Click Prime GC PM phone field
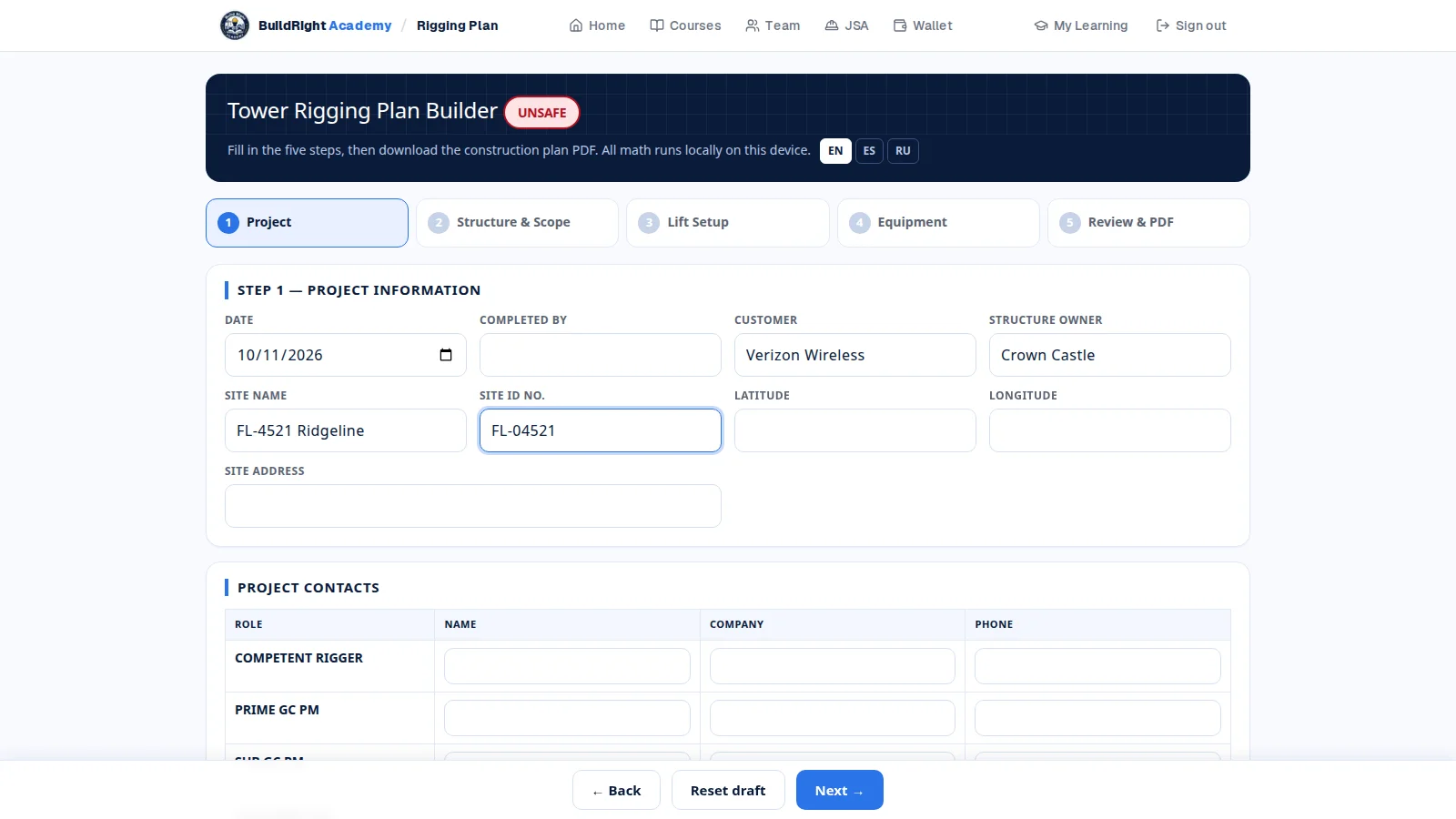Viewport: 1456px width, 819px height. click(x=1097, y=718)
